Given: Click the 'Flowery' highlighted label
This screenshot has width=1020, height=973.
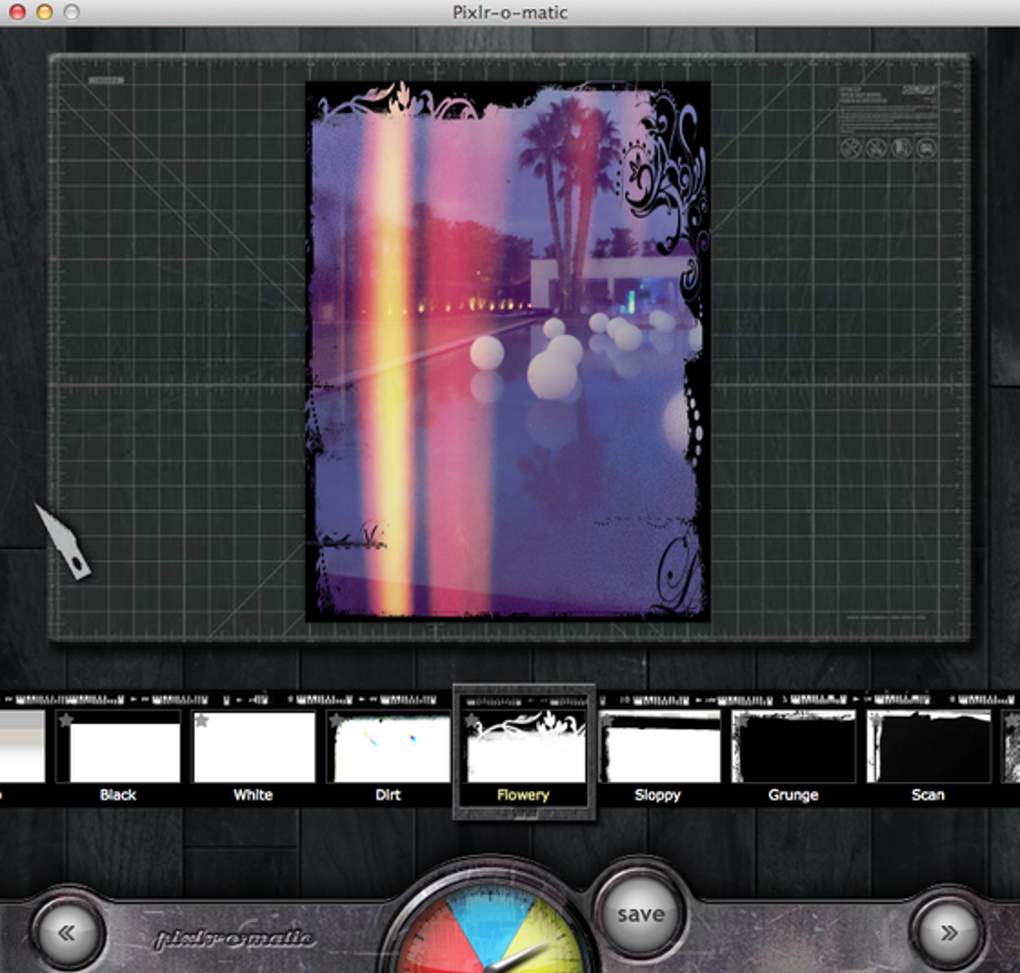Looking at the screenshot, I should [x=523, y=795].
